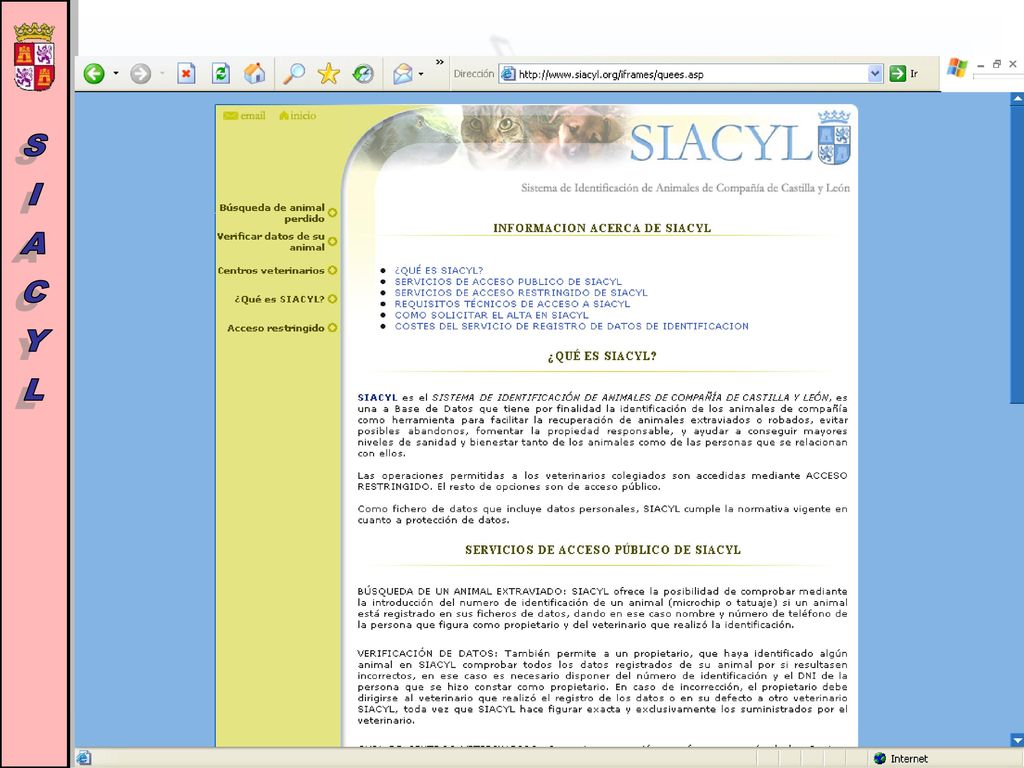Click the SERVICIOS DE ACCESO PÚBLICO DE SIACYL heading

[x=603, y=550]
